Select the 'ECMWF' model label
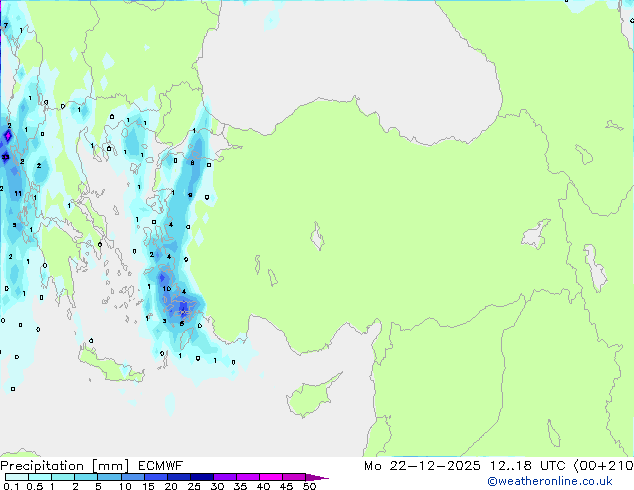 pos(161,466)
